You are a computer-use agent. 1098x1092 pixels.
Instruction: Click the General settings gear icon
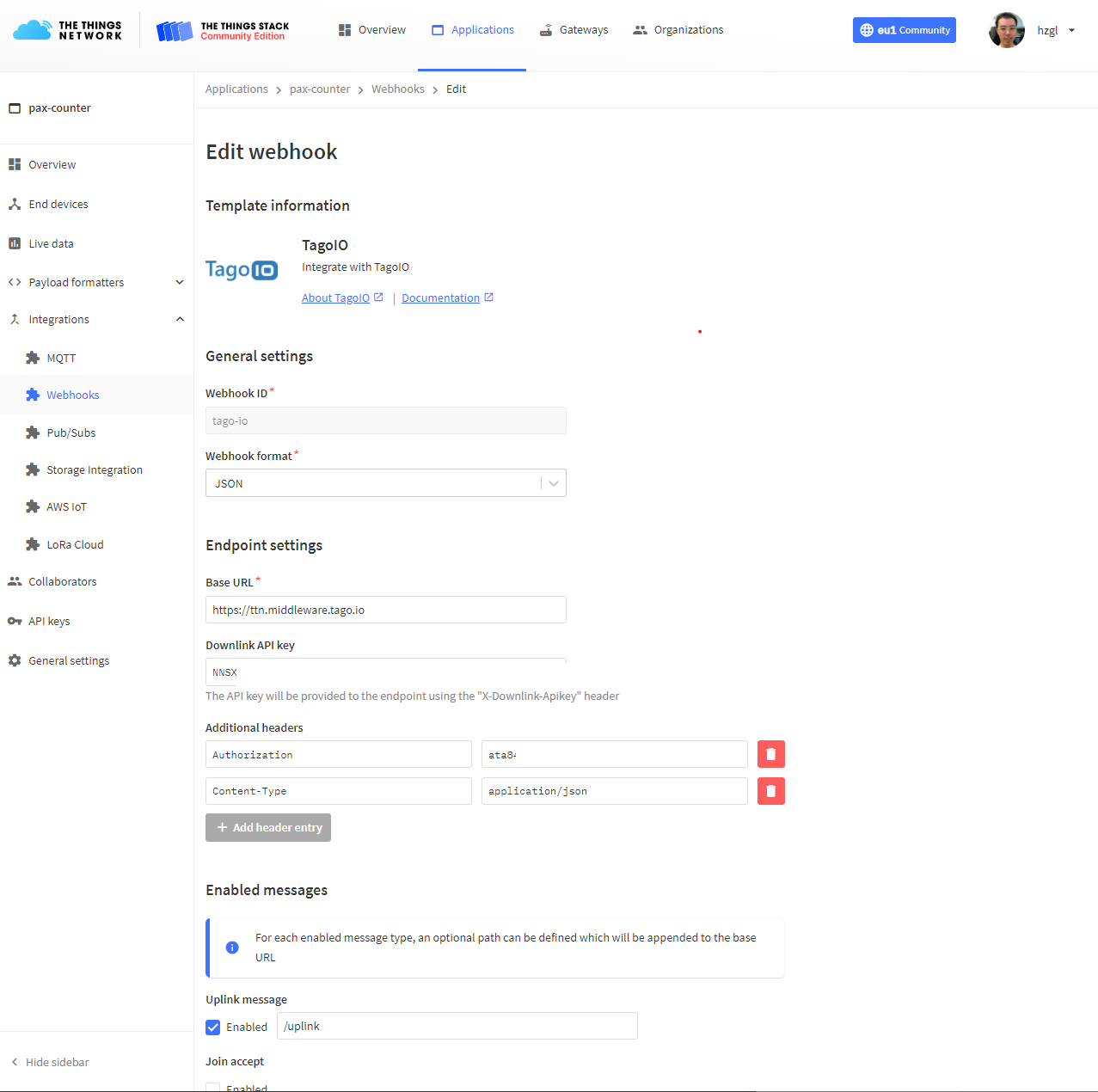coord(15,660)
